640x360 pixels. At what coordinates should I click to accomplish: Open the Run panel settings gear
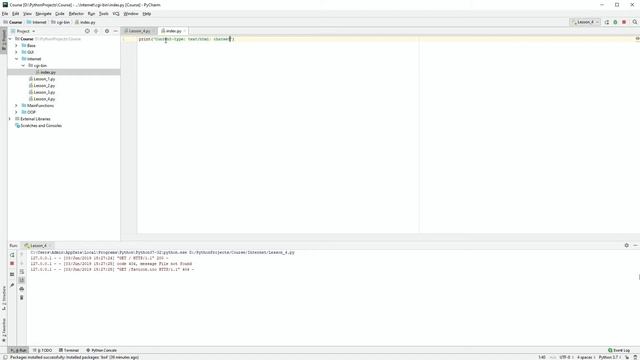click(627, 245)
